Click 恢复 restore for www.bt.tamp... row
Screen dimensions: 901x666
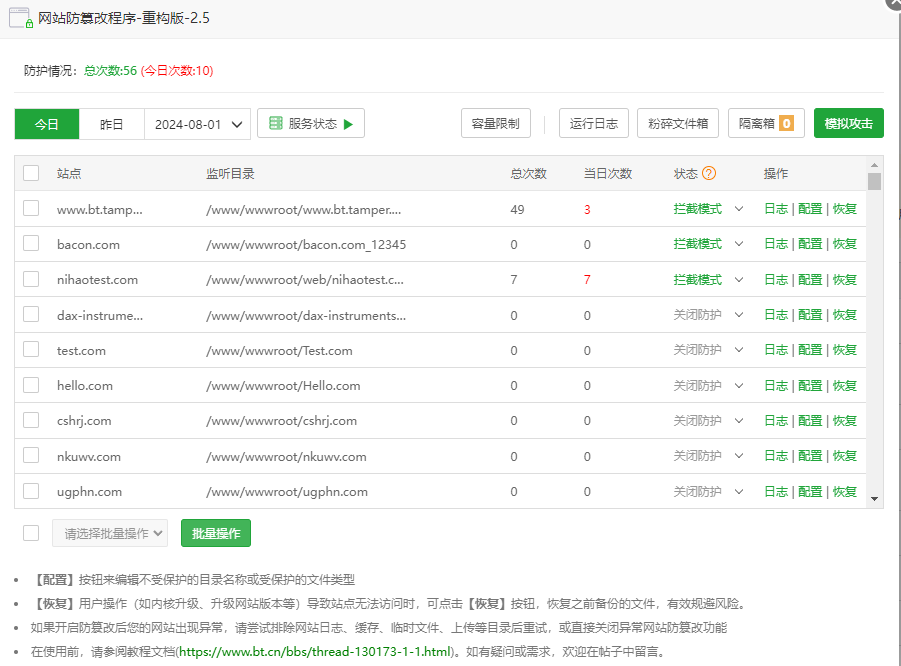845,209
